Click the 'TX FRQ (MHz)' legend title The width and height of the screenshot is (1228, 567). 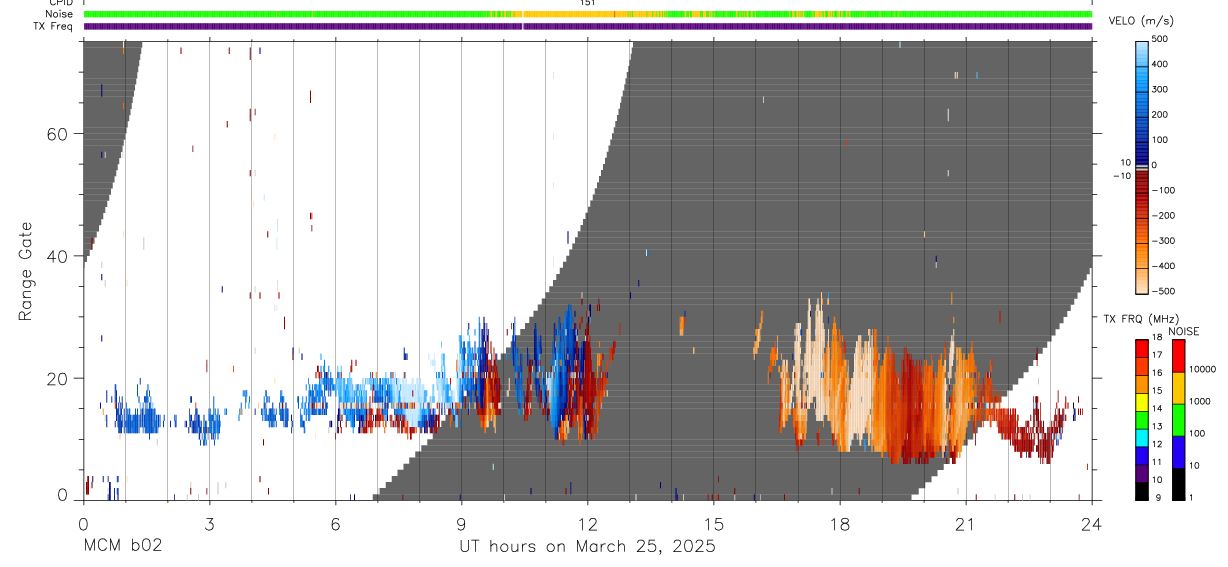(x=1141, y=318)
